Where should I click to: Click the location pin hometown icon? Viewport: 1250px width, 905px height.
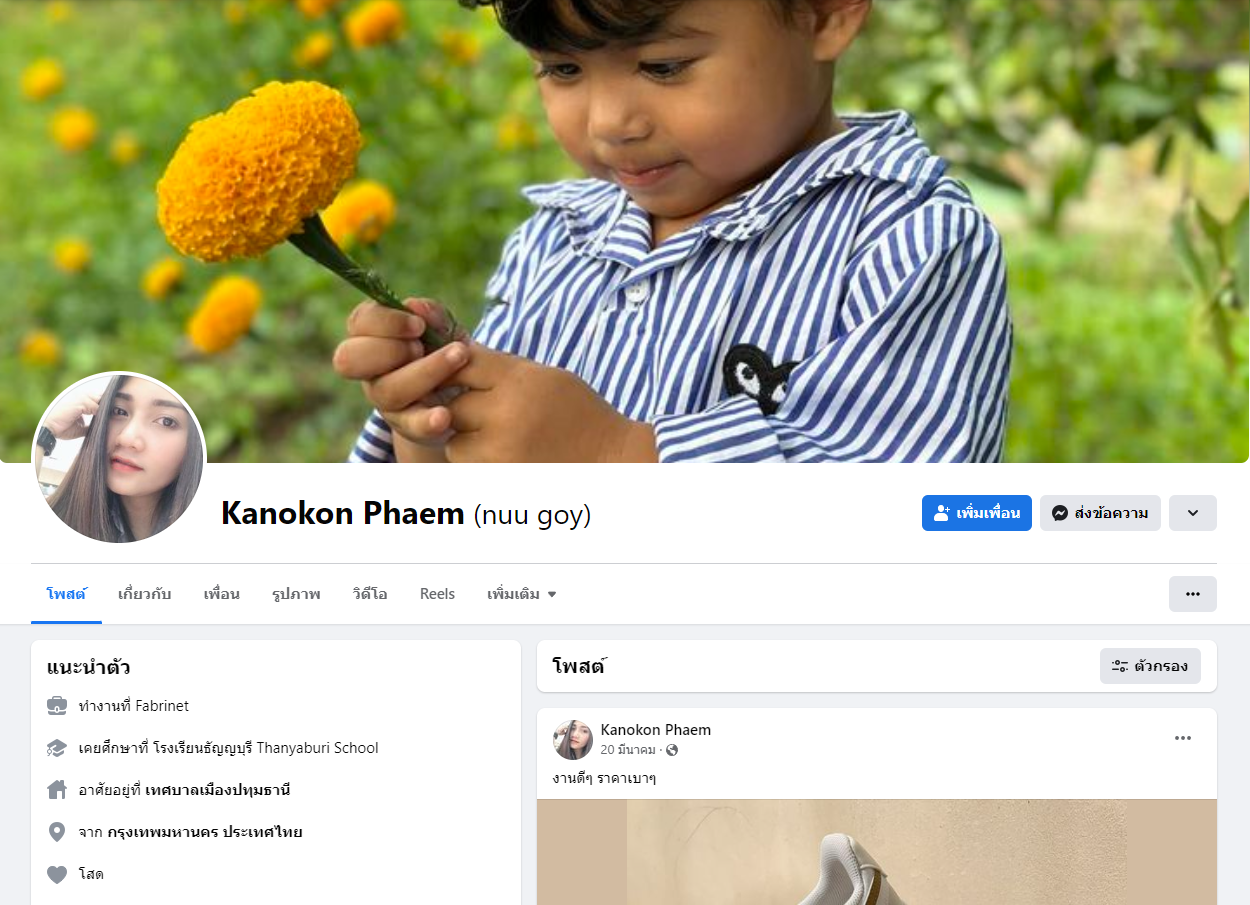tap(57, 832)
